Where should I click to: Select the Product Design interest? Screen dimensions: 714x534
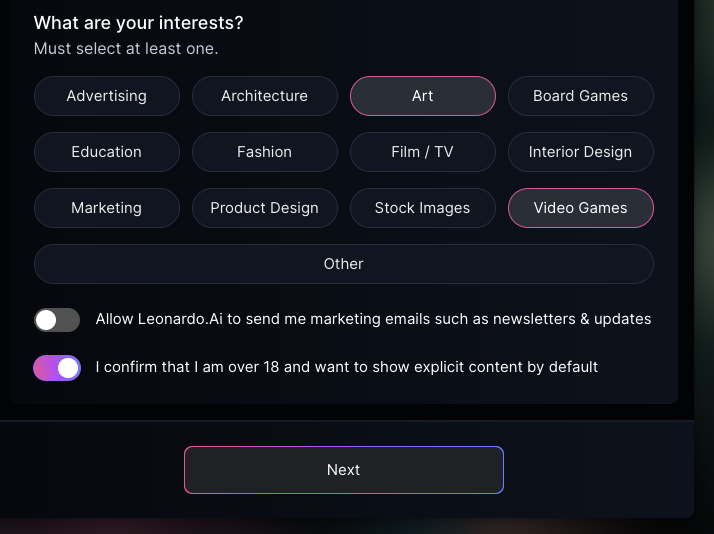pyautogui.click(x=265, y=208)
